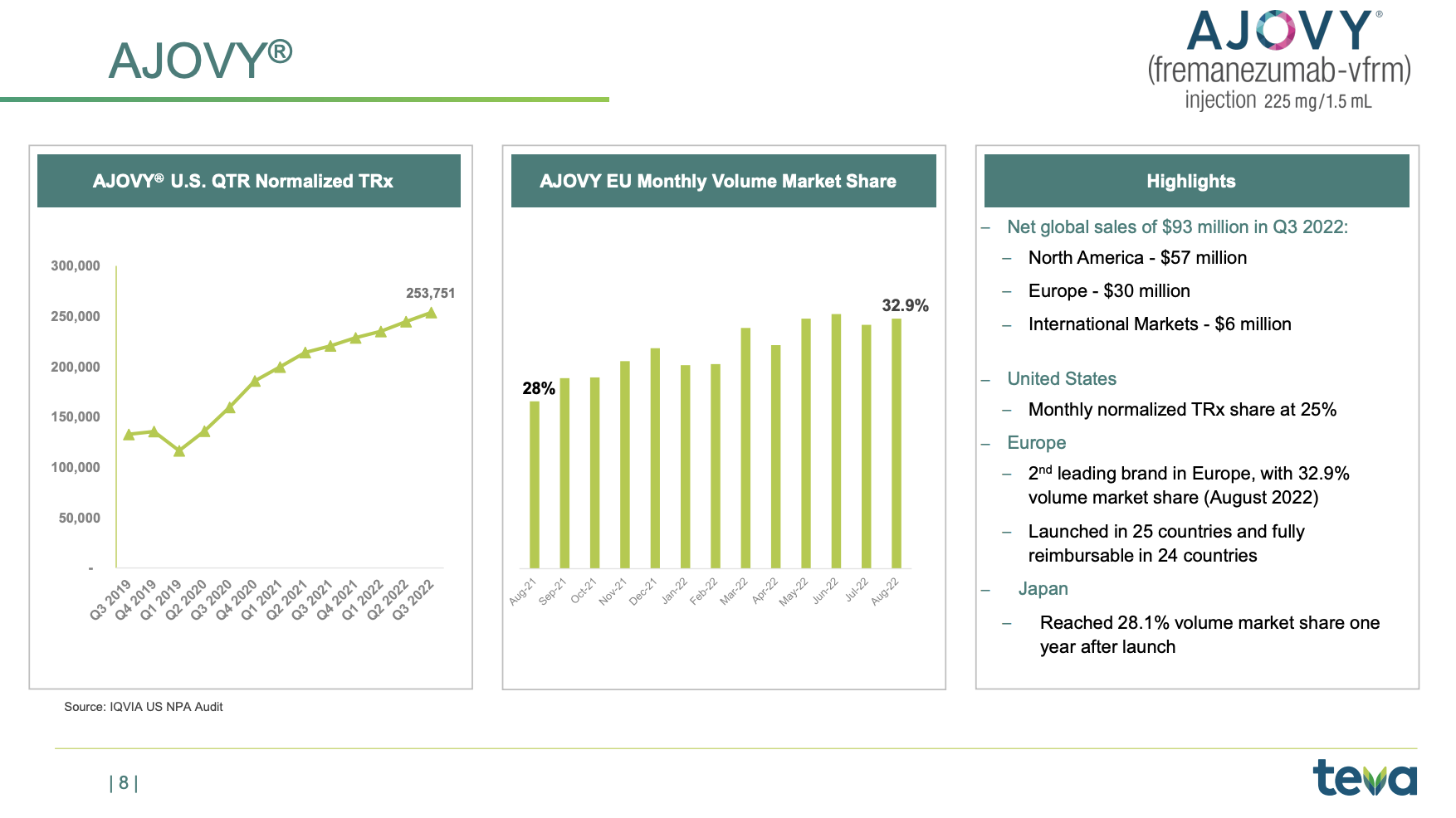Select the 'Launched in 25 countries' bullet
Viewport: 1456px width, 818px height.
tap(1166, 543)
